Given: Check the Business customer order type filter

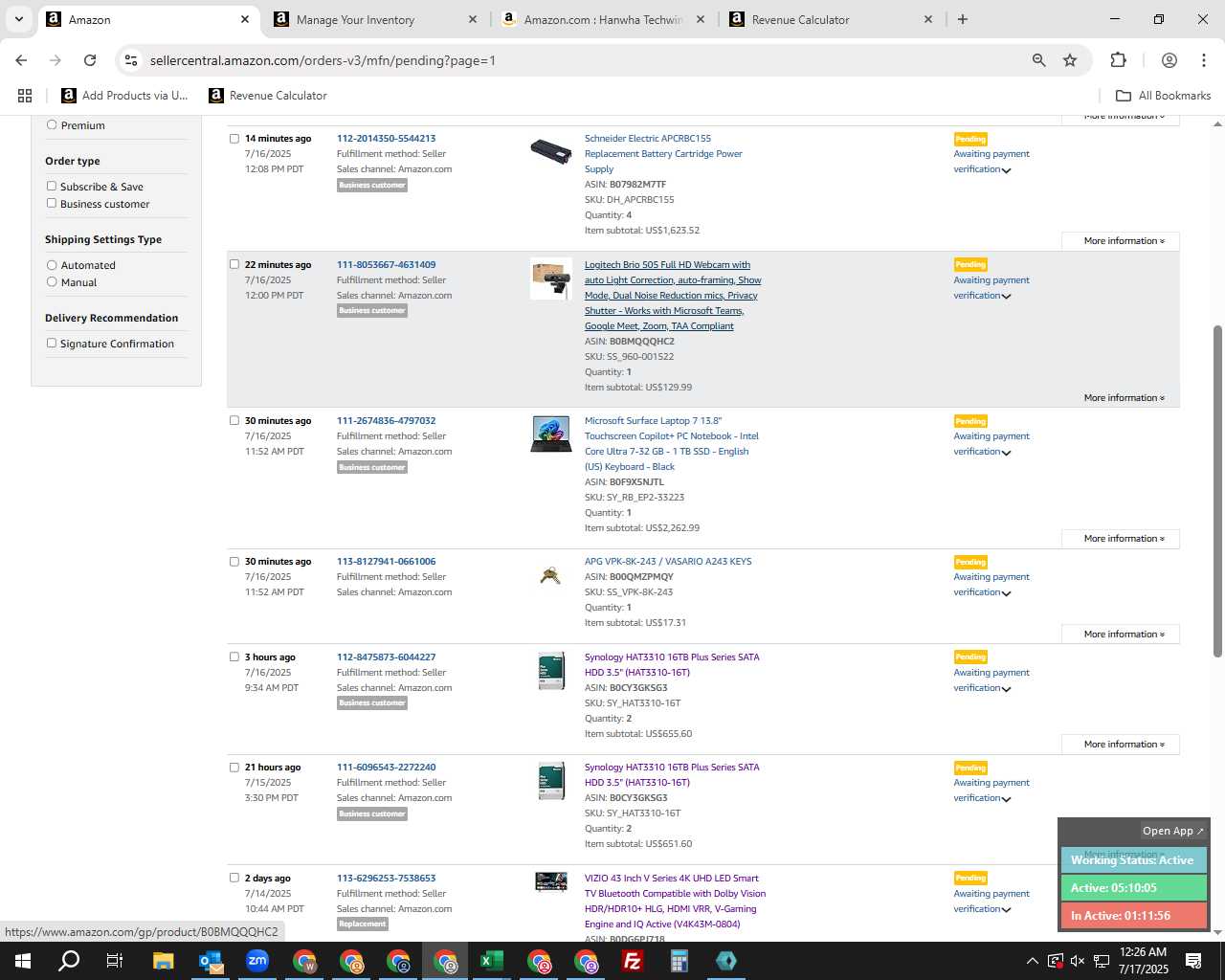Looking at the screenshot, I should pyautogui.click(x=52, y=204).
